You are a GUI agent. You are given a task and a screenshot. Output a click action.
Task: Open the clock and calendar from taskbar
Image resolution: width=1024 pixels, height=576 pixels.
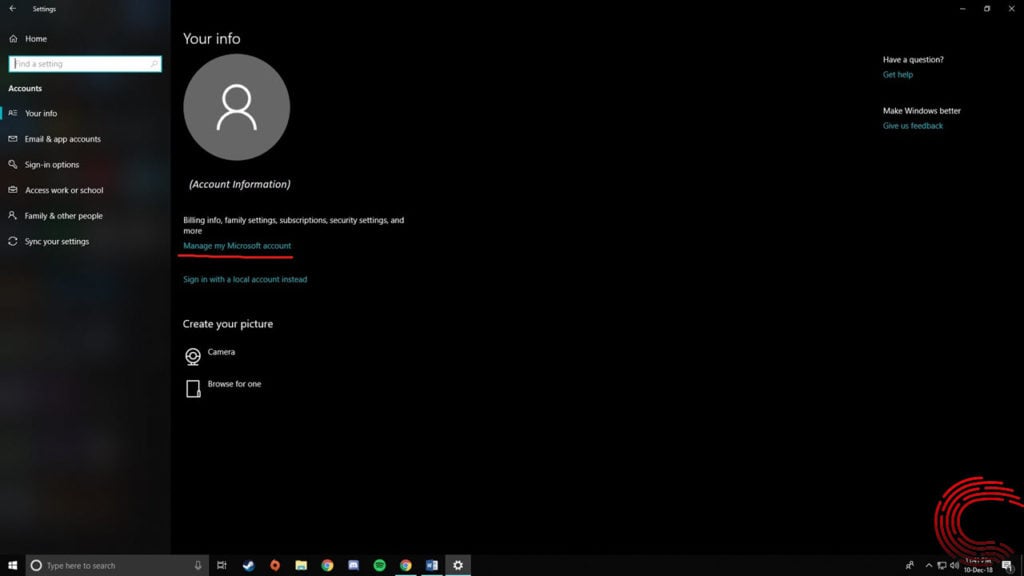point(979,565)
